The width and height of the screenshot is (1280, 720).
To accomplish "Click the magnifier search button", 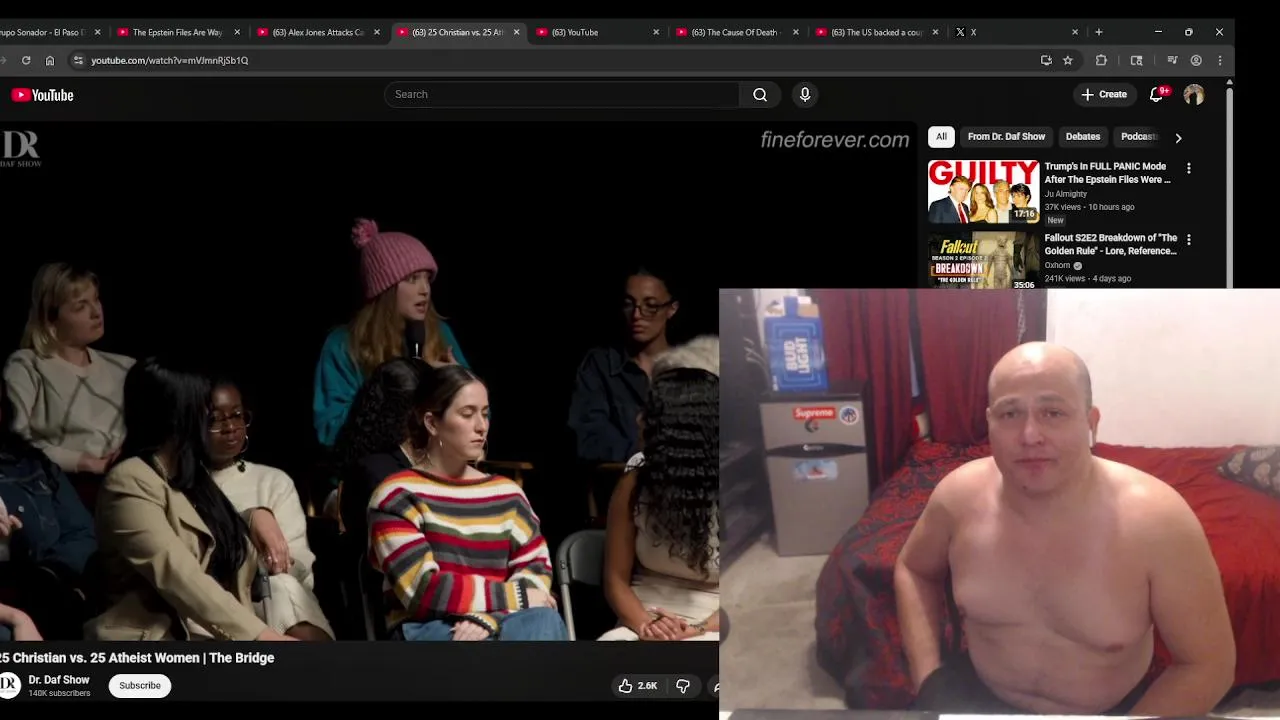I will pos(760,94).
